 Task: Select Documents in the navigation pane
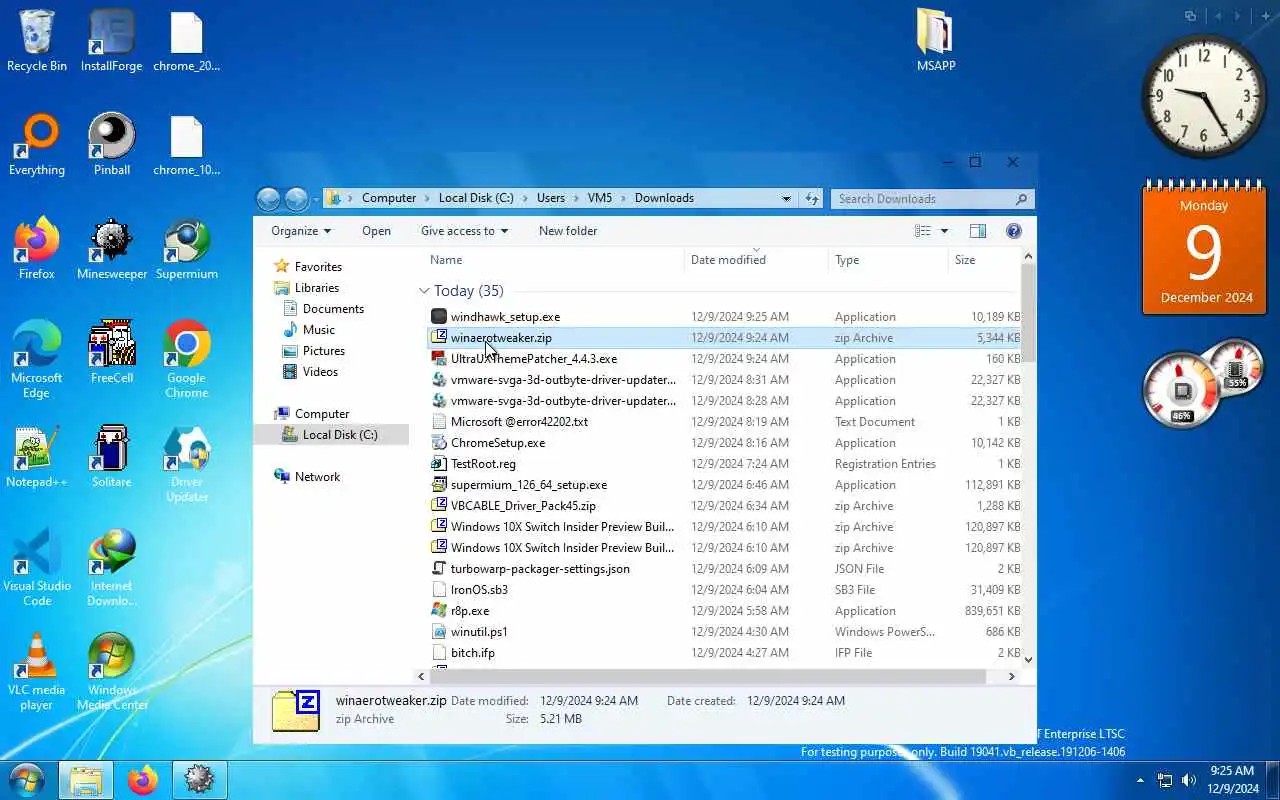[333, 309]
